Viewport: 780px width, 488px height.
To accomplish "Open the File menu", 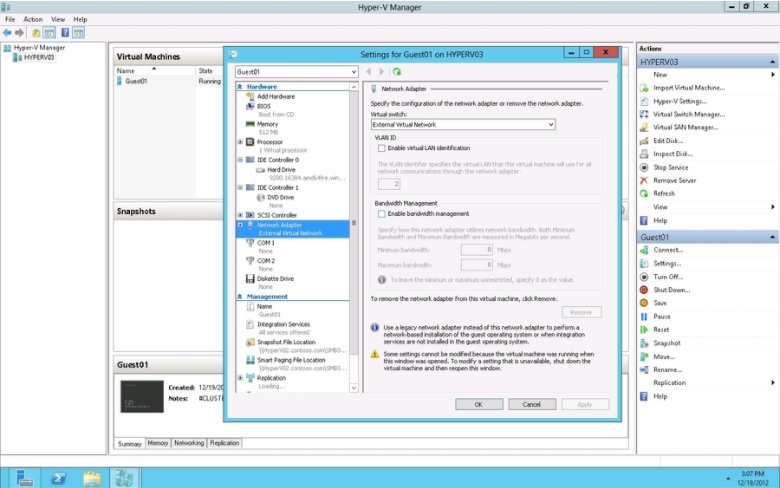I will coord(10,19).
